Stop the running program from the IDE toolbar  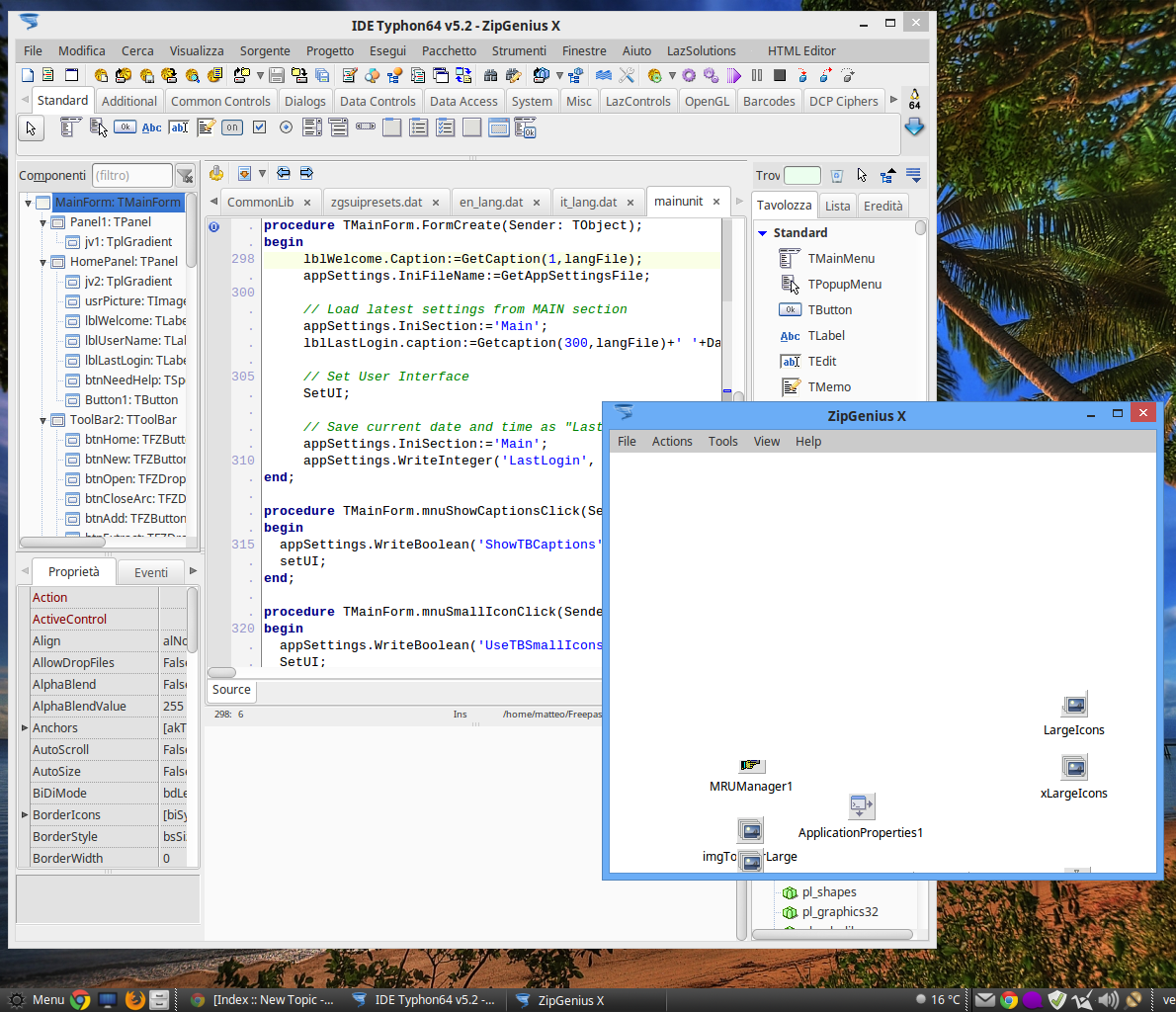780,75
